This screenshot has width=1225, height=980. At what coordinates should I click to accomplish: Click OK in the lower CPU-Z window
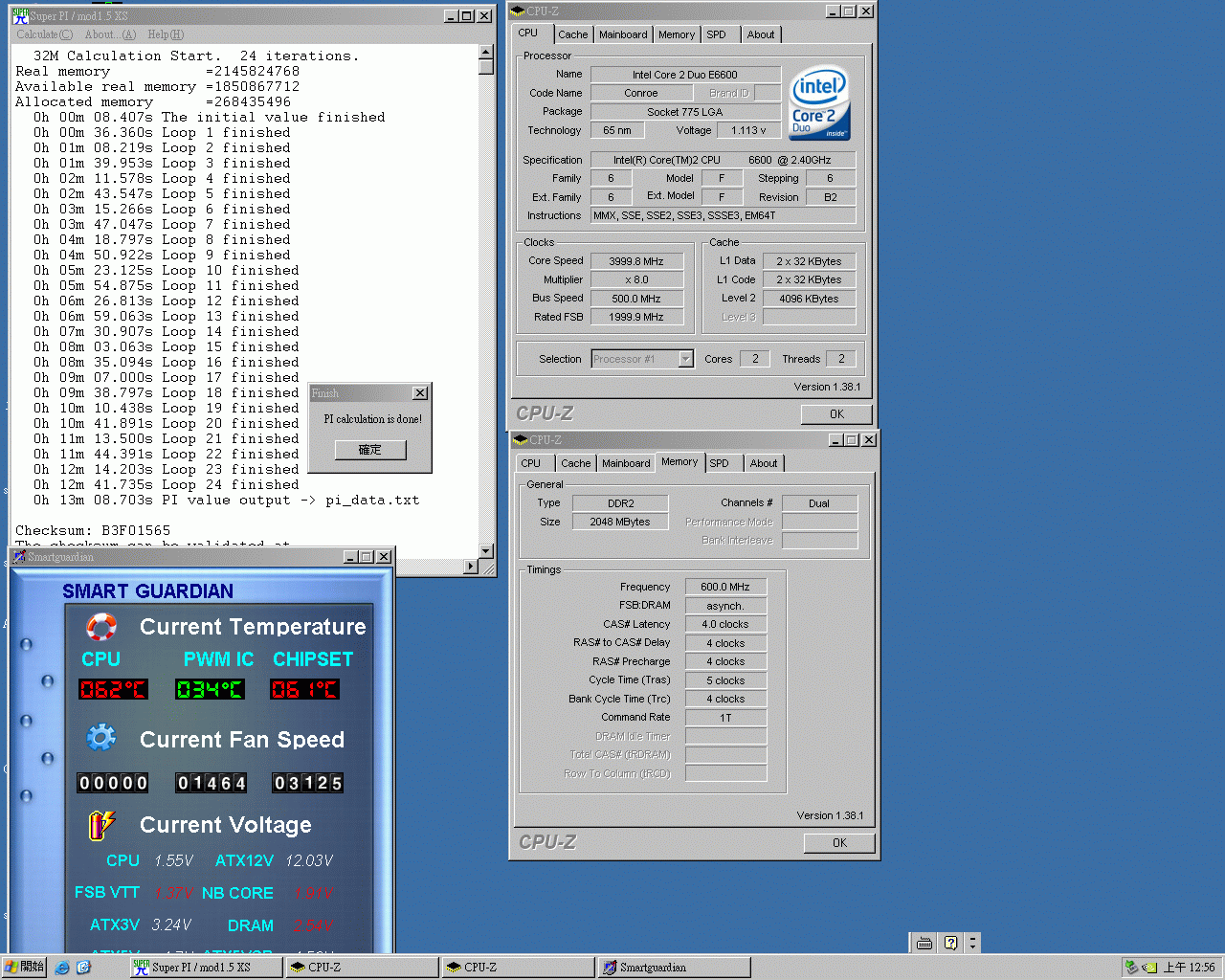pos(839,843)
